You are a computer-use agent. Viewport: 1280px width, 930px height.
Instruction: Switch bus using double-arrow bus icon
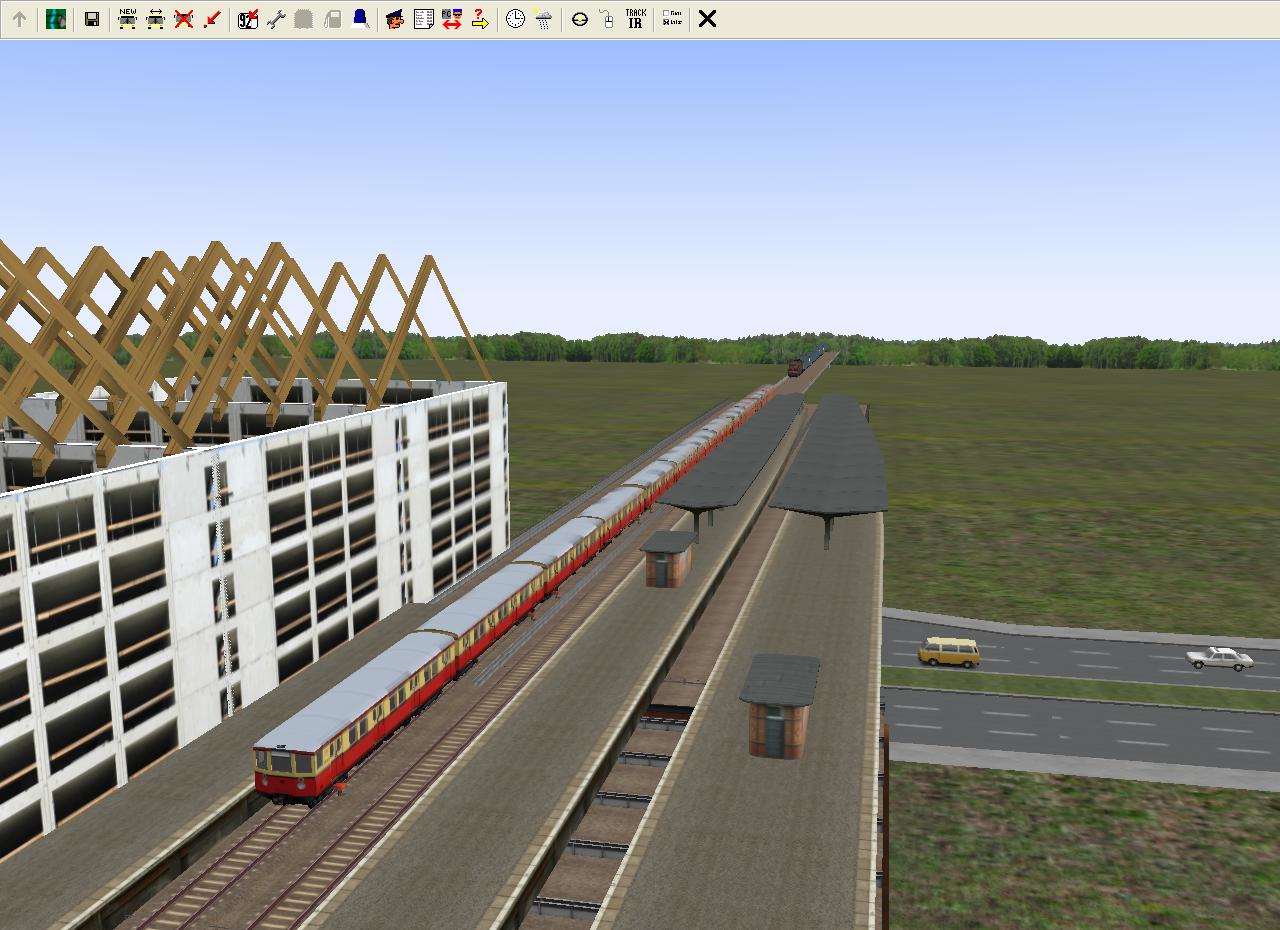(155, 19)
